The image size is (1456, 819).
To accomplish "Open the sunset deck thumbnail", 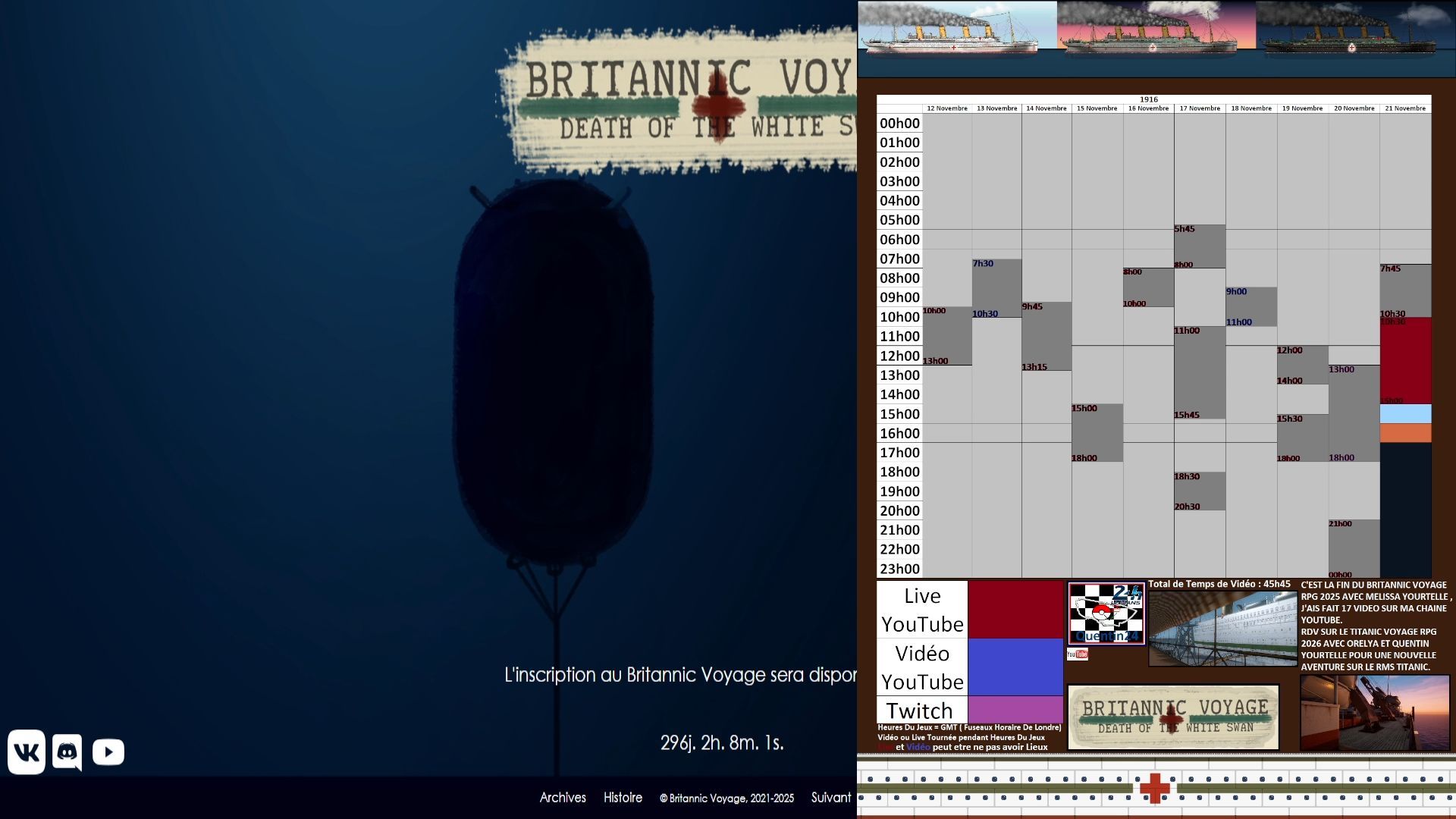I will tap(1374, 713).
